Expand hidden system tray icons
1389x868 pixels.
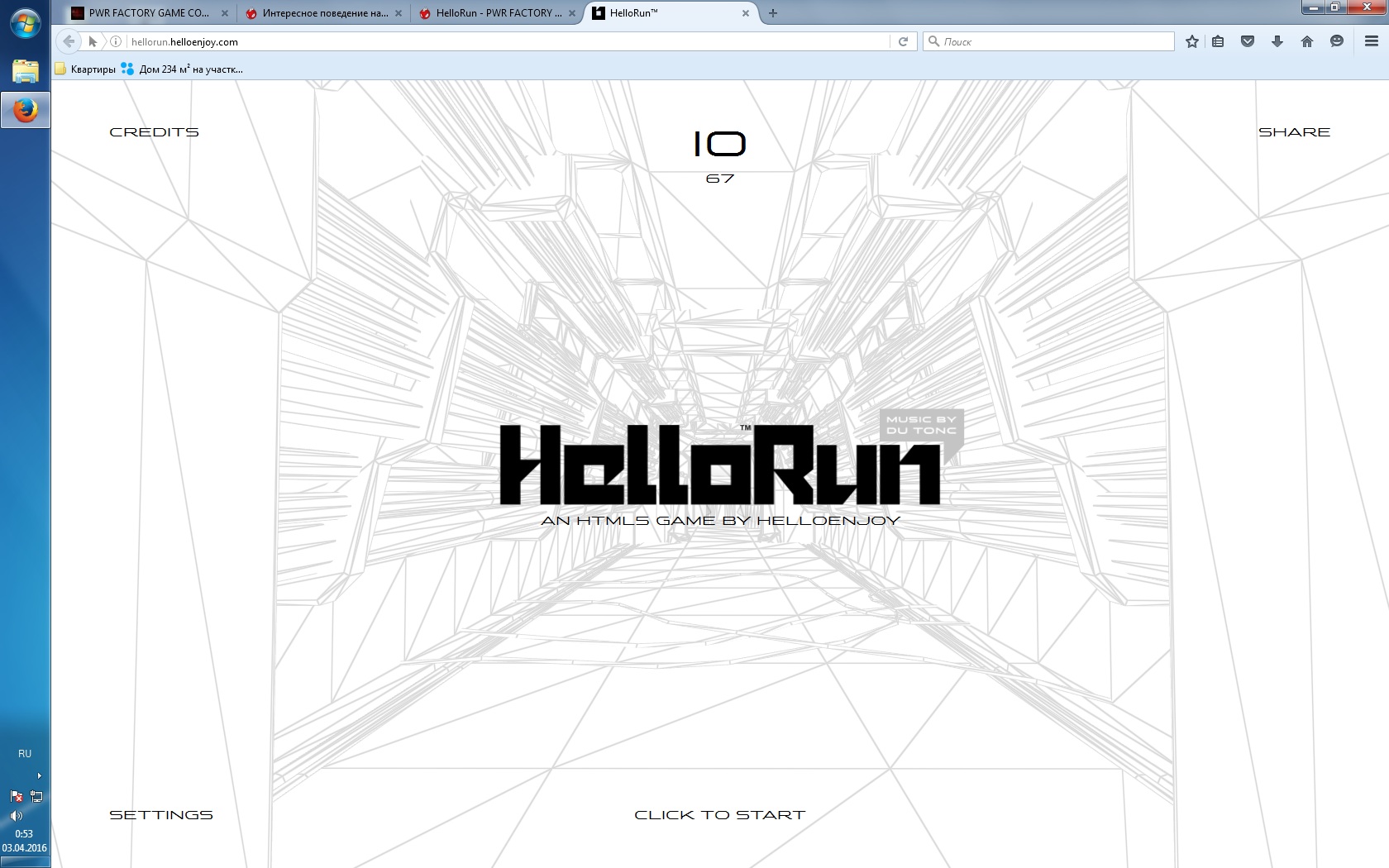point(39,775)
